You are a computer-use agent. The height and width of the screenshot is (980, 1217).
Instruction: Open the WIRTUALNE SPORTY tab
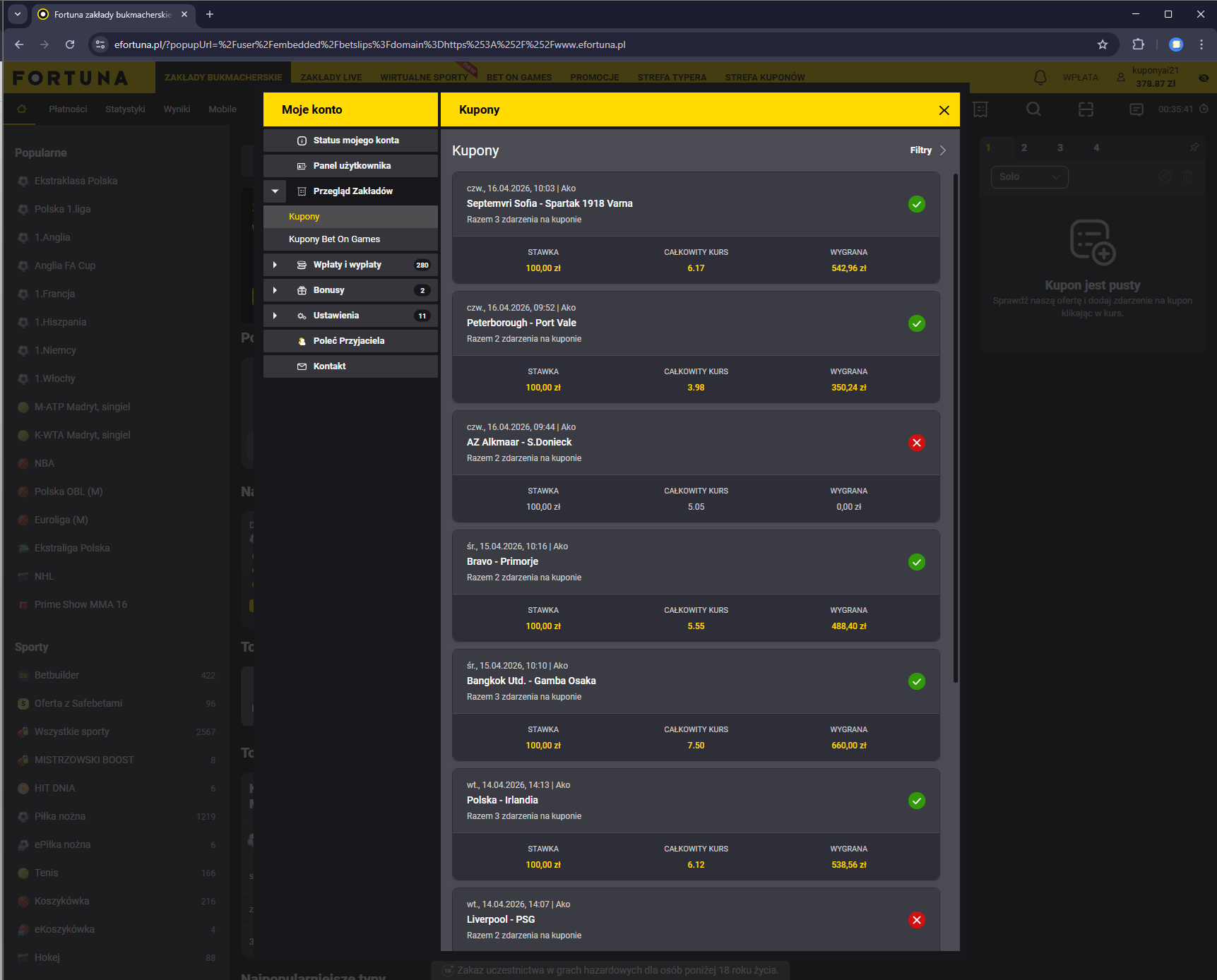tap(424, 78)
